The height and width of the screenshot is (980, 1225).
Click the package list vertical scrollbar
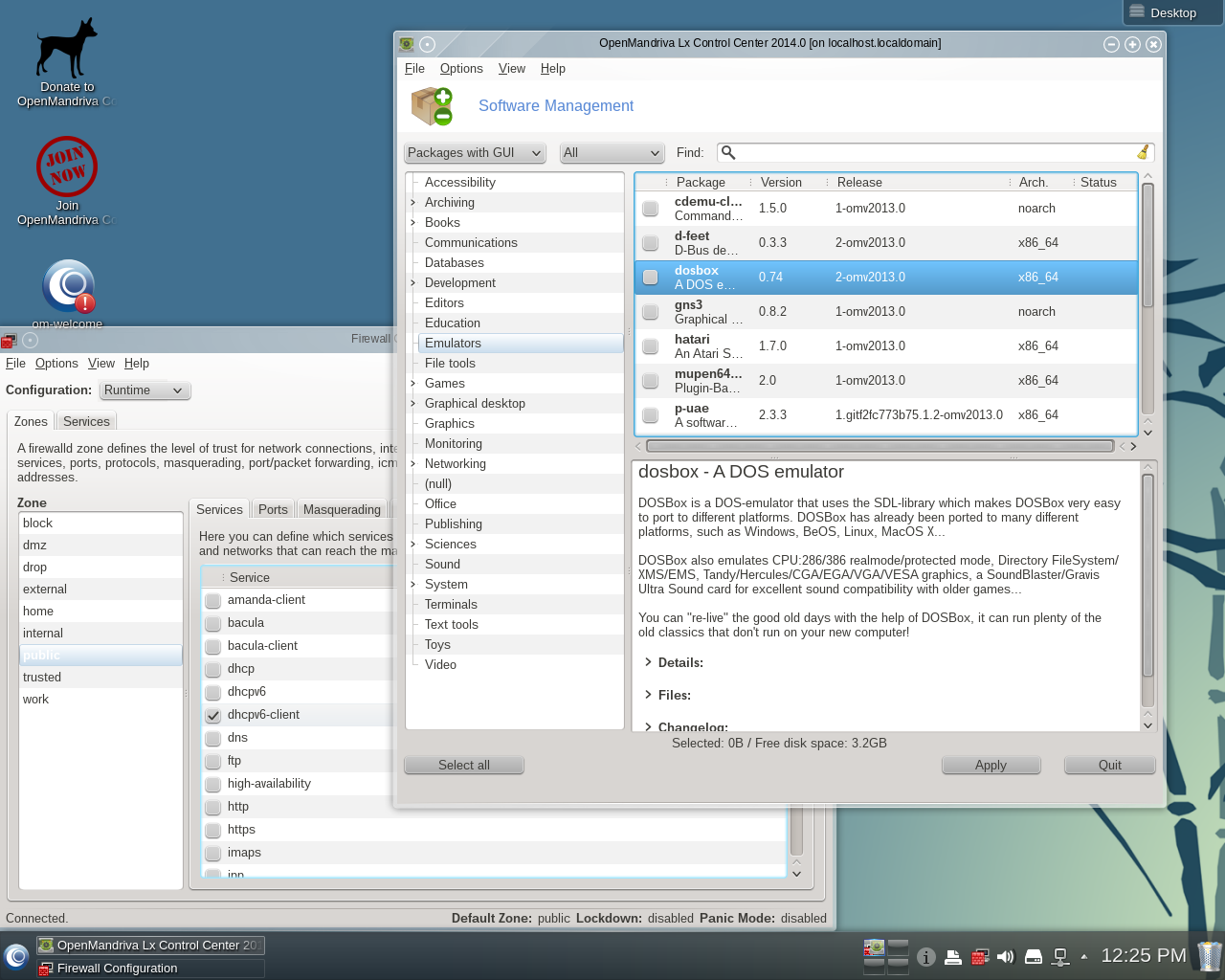coord(1147,245)
